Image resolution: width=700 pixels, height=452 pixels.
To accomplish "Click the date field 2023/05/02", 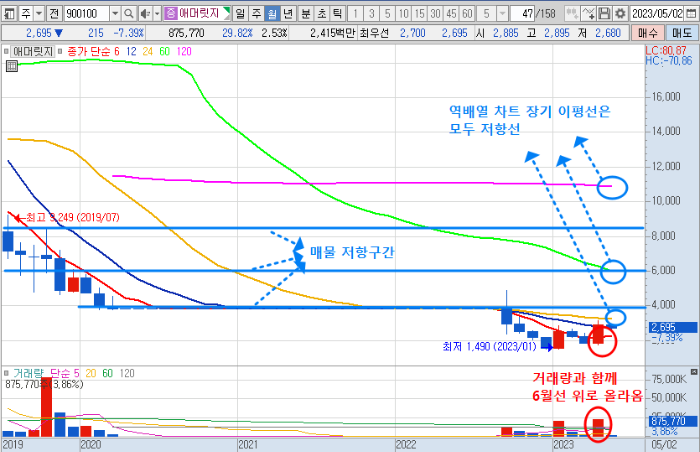I will point(657,13).
